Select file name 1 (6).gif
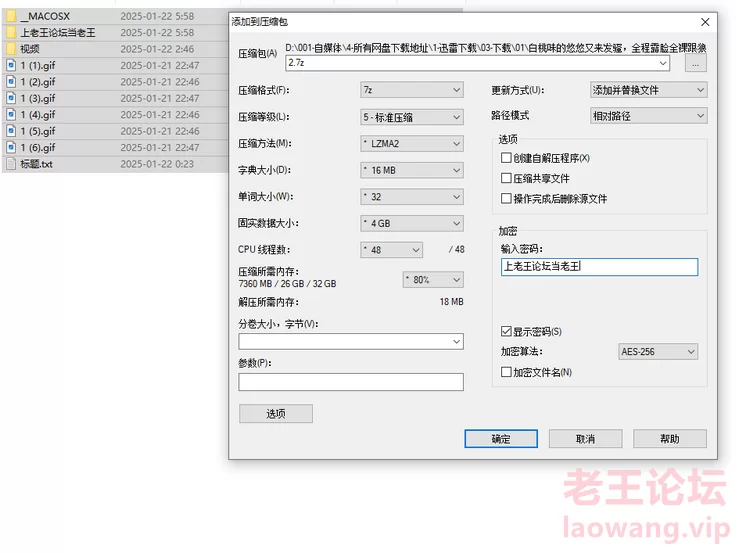 click(38, 147)
